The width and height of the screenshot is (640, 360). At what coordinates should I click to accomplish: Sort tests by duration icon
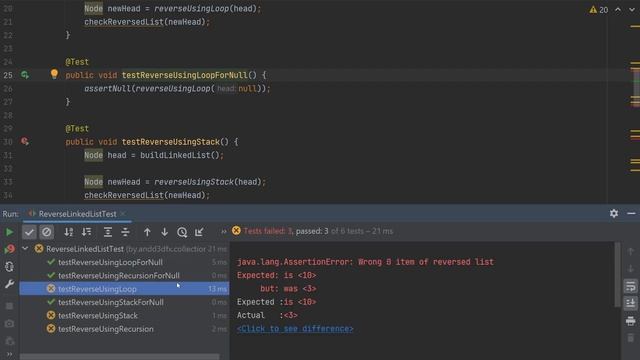tap(86, 232)
